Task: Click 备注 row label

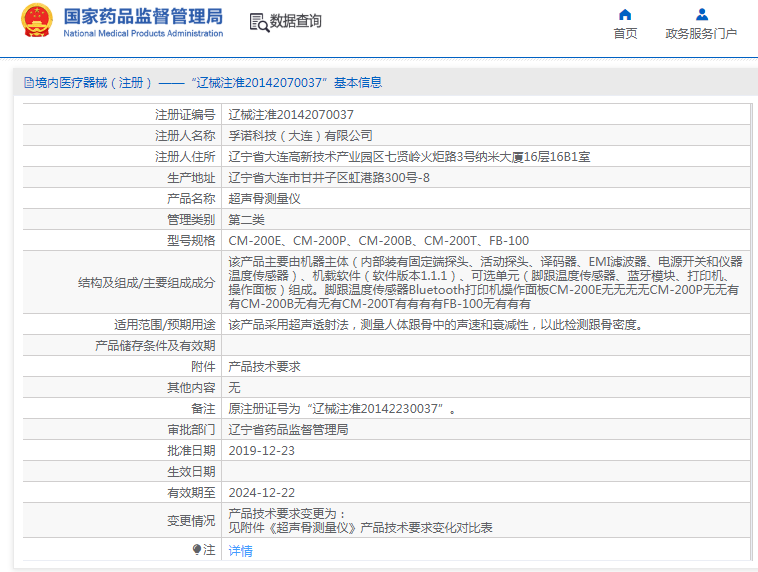Action: 203,409
